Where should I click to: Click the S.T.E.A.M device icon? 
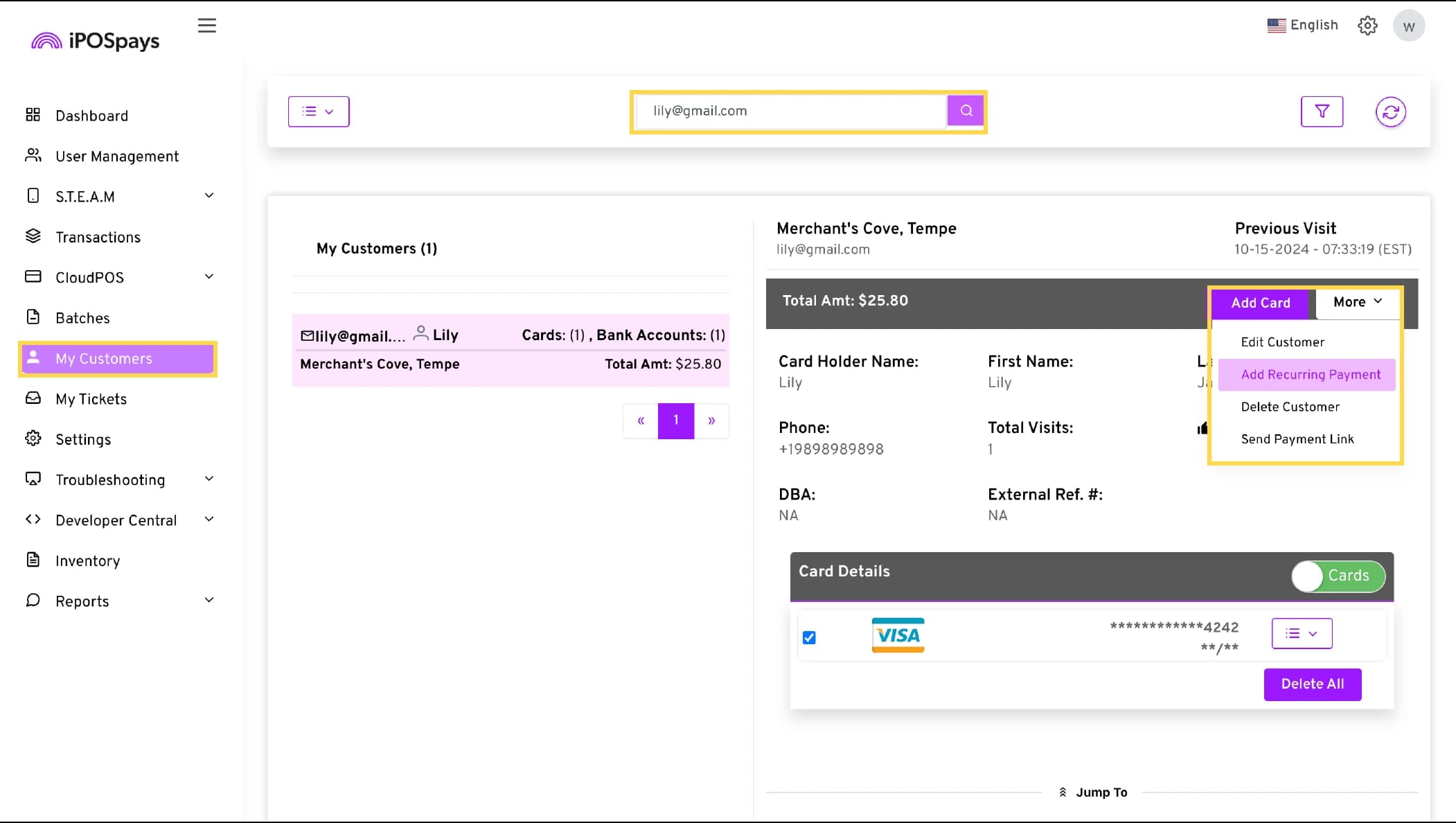(33, 196)
